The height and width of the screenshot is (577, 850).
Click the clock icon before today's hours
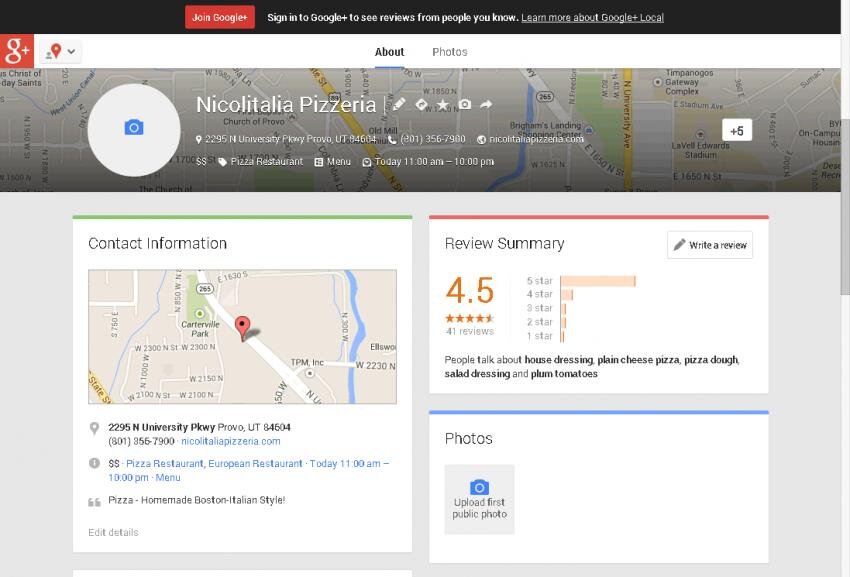click(366, 162)
